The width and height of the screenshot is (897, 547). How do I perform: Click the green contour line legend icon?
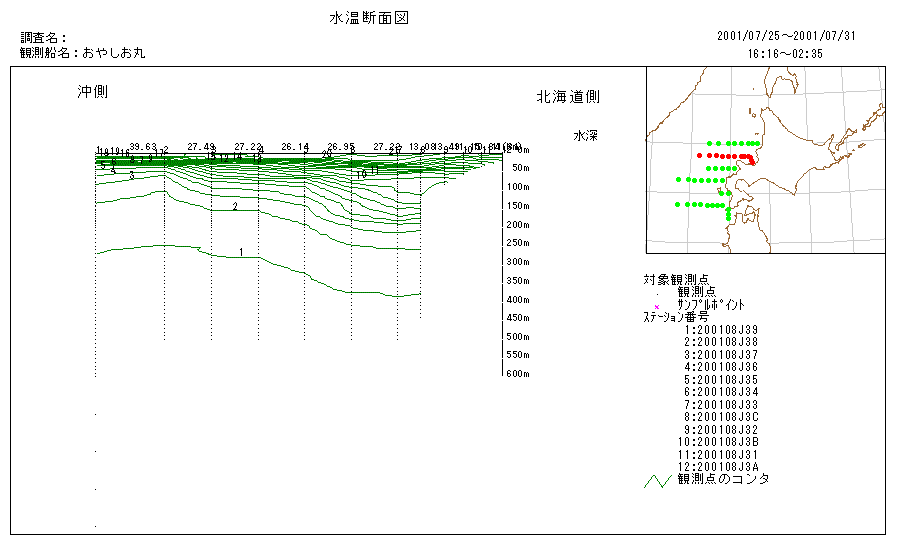[x=657, y=481]
